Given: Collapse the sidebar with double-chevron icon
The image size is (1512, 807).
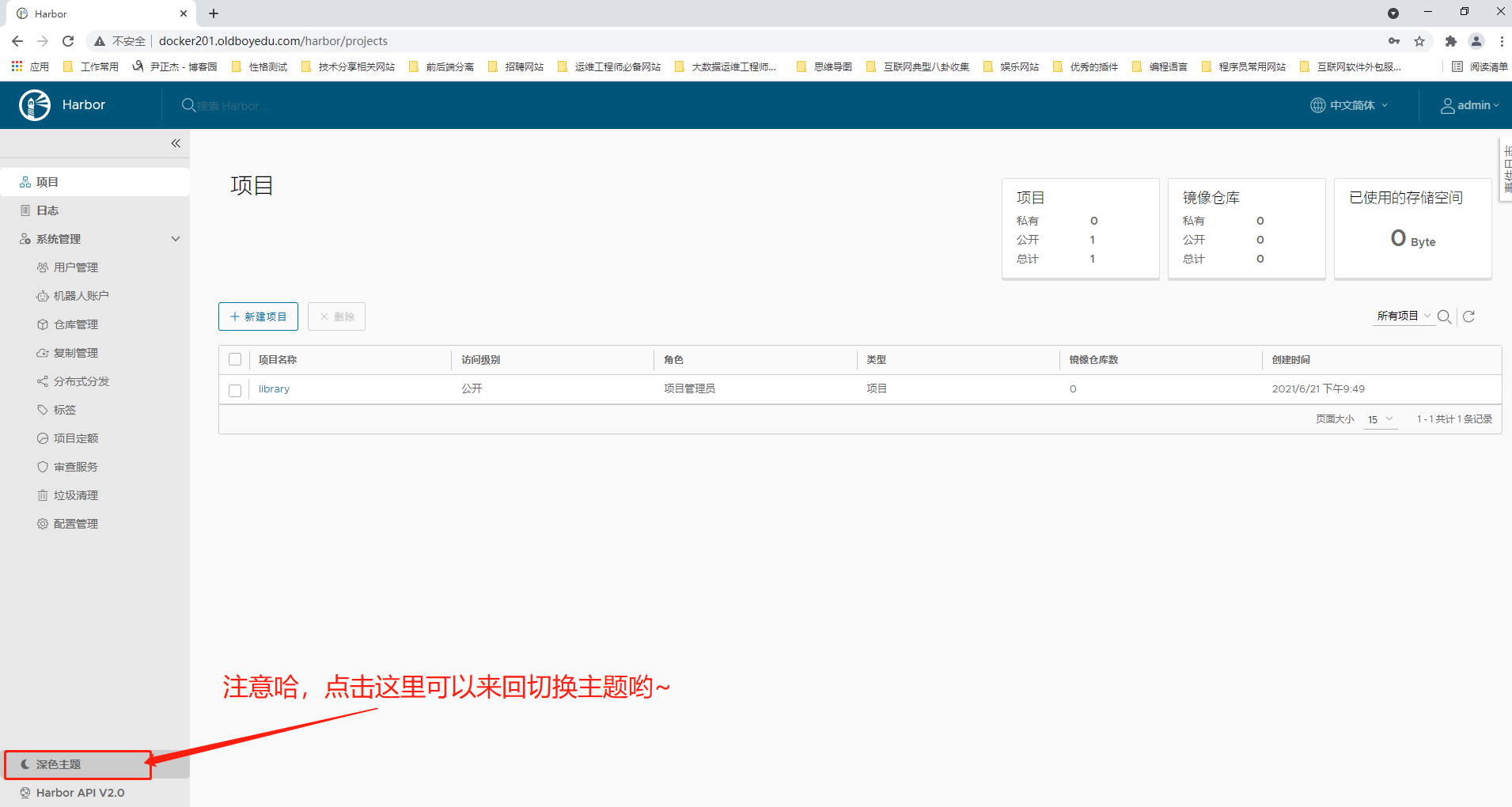Looking at the screenshot, I should [176, 143].
